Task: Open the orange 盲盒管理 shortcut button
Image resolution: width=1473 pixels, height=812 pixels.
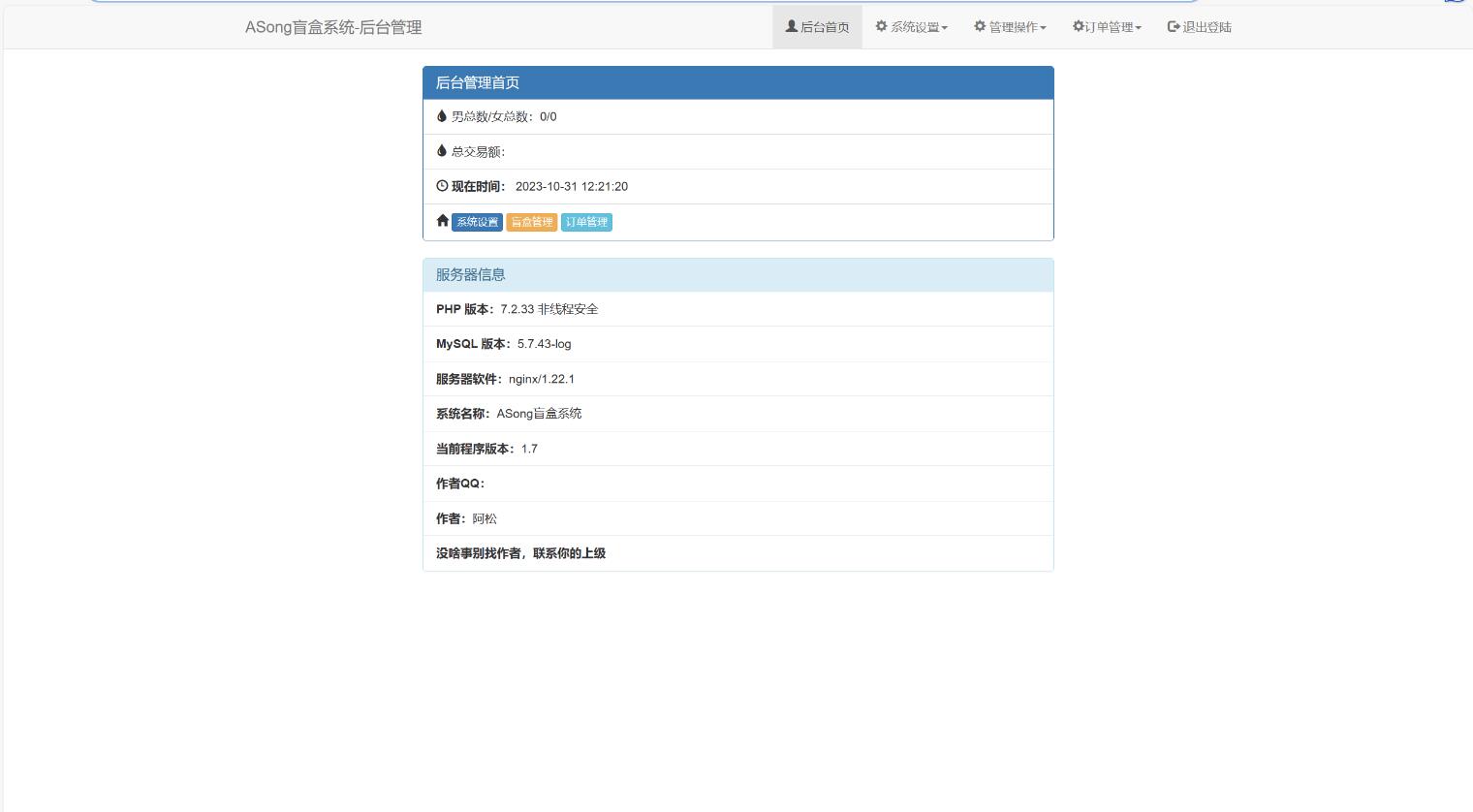Action: tap(531, 222)
